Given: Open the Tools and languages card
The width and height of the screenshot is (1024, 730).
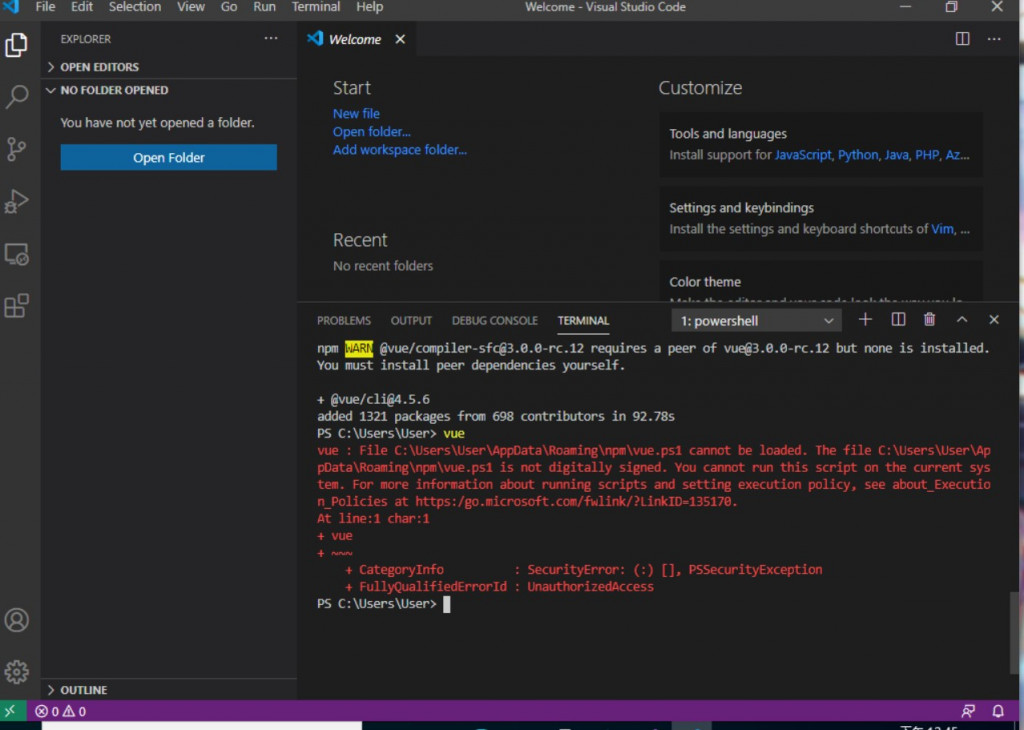Looking at the screenshot, I should [821, 144].
